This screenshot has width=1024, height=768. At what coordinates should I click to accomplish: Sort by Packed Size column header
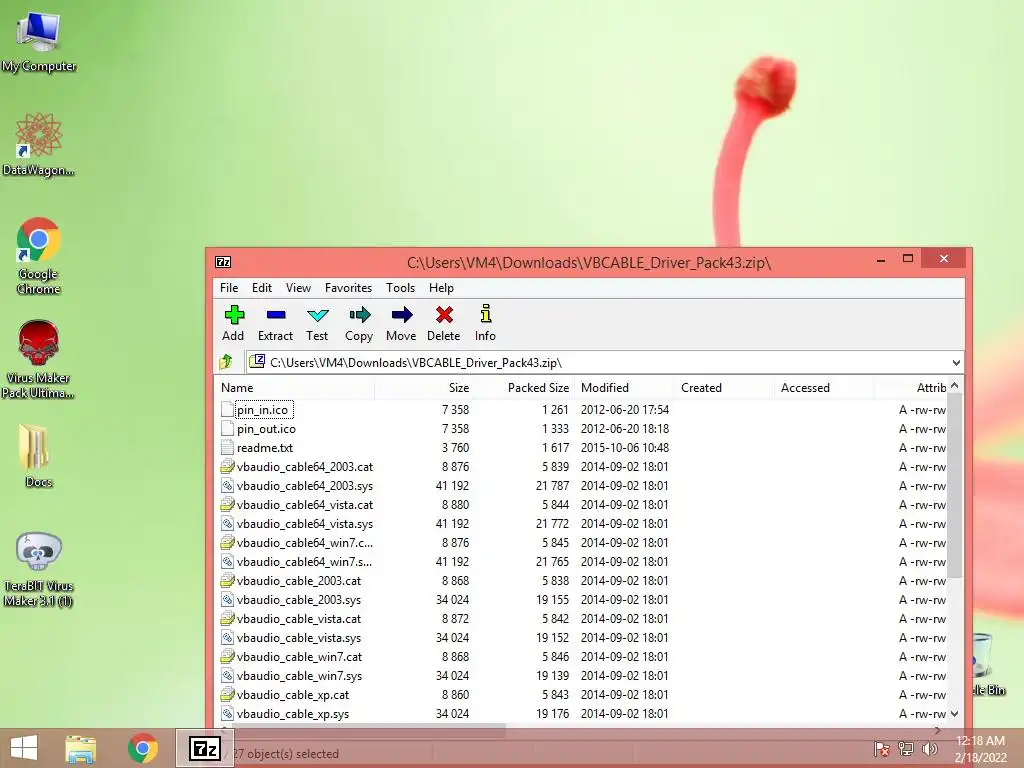click(x=524, y=388)
